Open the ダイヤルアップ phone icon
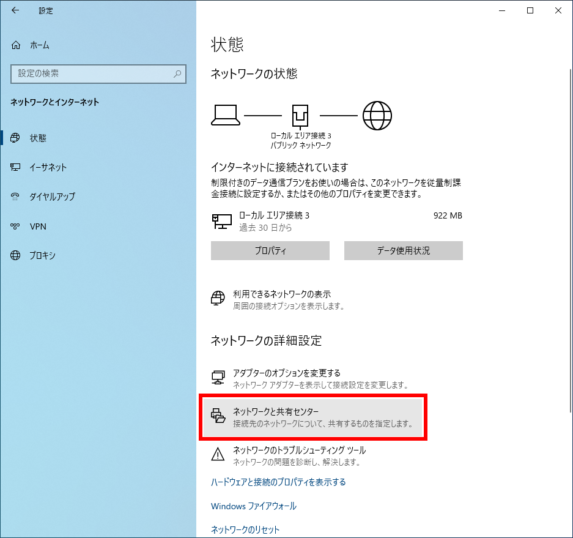This screenshot has width=573, height=538. (x=15, y=197)
